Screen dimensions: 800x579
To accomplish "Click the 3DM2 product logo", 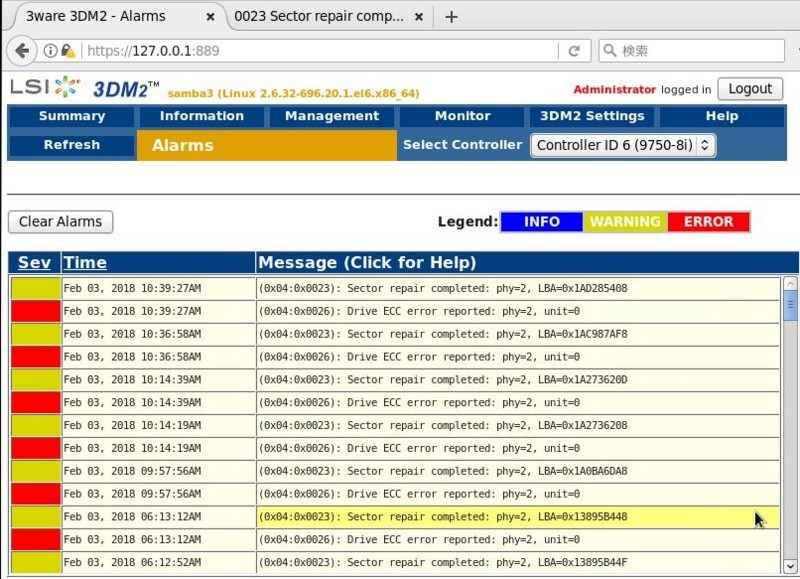I will point(126,89).
